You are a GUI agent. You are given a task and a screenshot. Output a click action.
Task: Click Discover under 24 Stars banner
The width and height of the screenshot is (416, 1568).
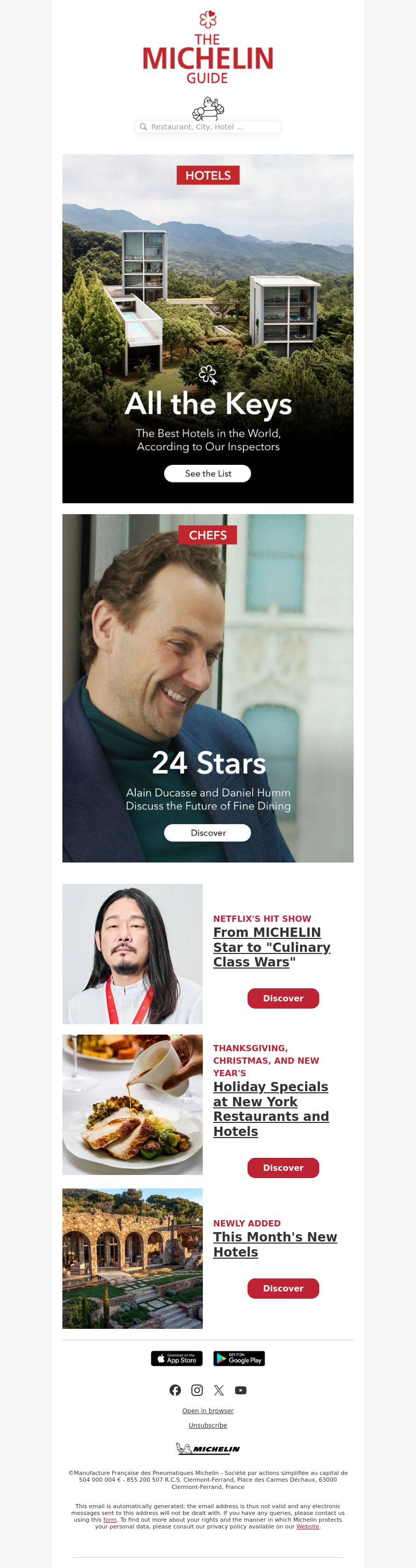[x=207, y=833]
